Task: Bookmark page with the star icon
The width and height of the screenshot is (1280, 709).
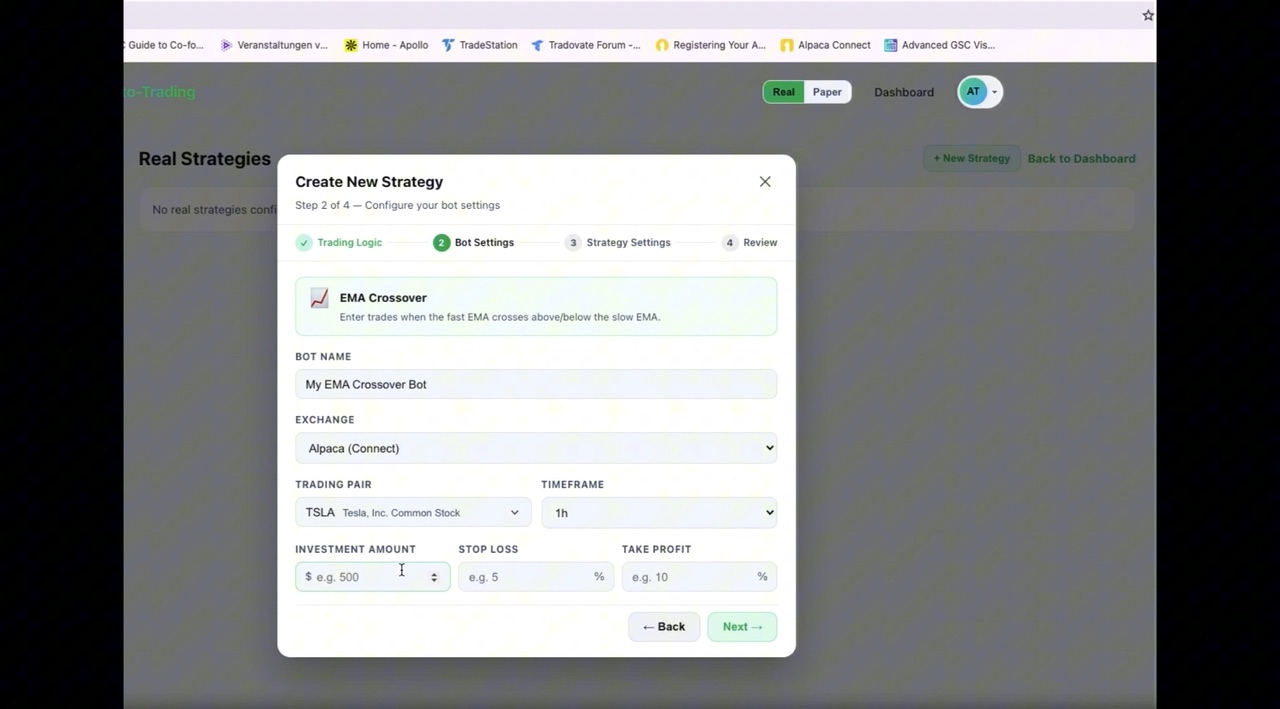Action: click(x=1148, y=15)
